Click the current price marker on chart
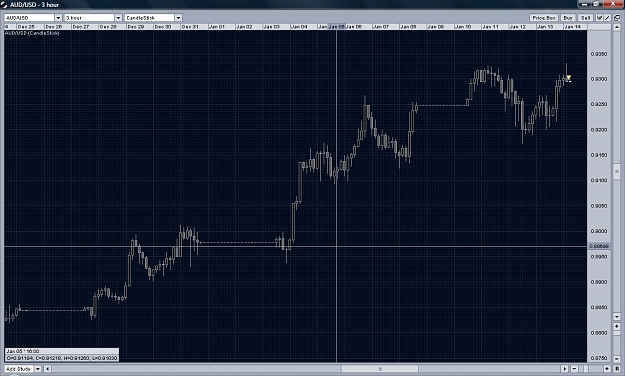Image resolution: width=625 pixels, height=376 pixels. coord(569,79)
